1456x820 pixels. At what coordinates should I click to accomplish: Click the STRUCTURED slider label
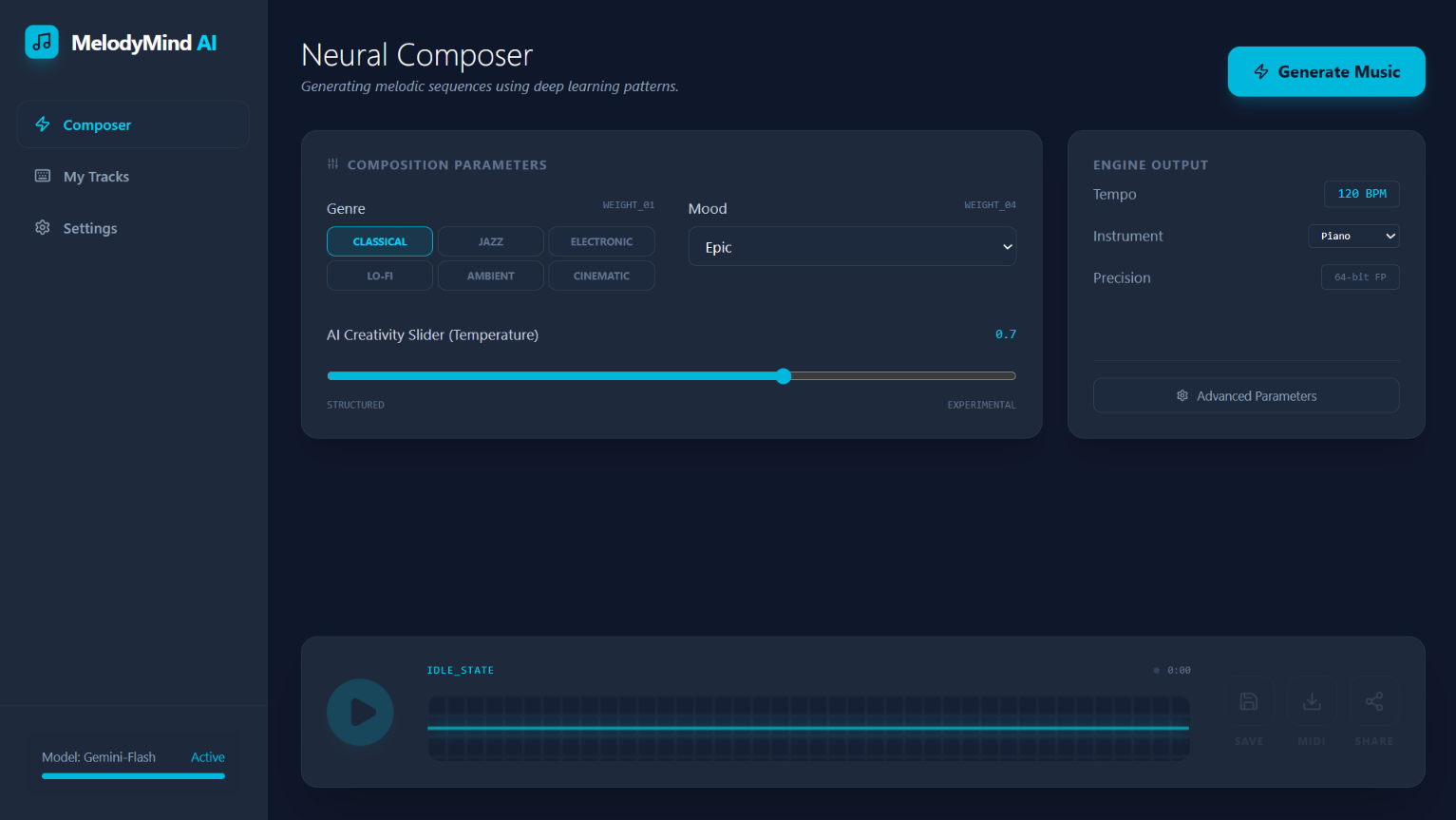355,405
